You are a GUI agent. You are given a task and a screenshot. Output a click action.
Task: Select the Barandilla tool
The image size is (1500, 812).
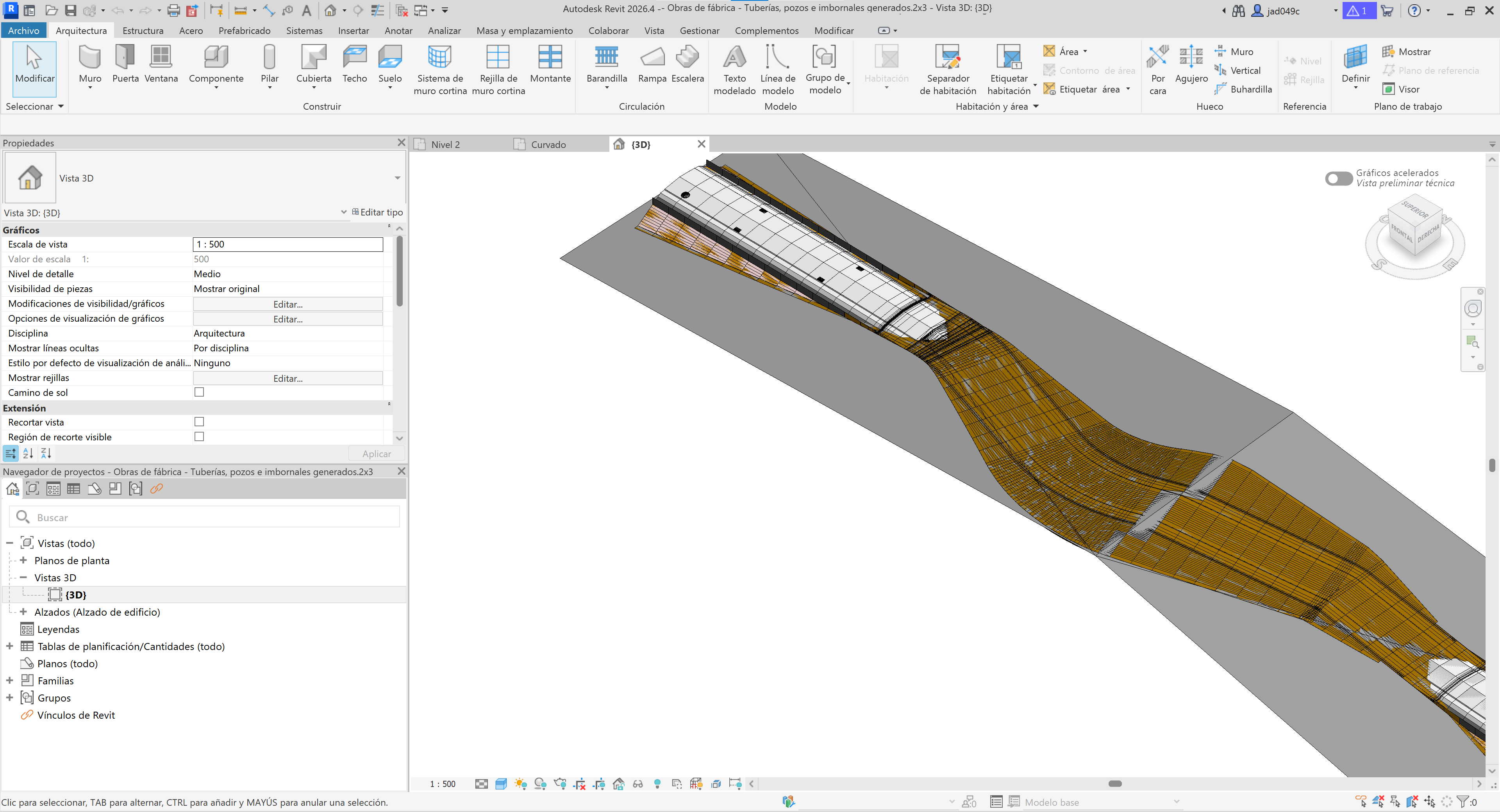[606, 64]
